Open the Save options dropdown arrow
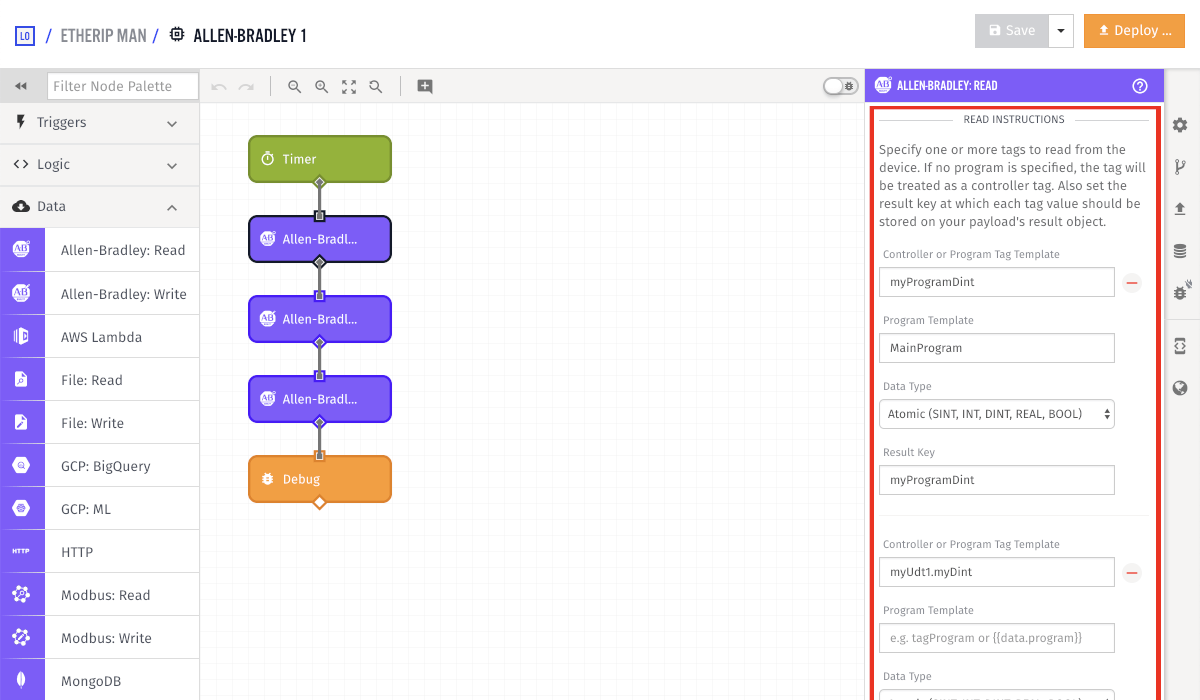 tap(1061, 31)
